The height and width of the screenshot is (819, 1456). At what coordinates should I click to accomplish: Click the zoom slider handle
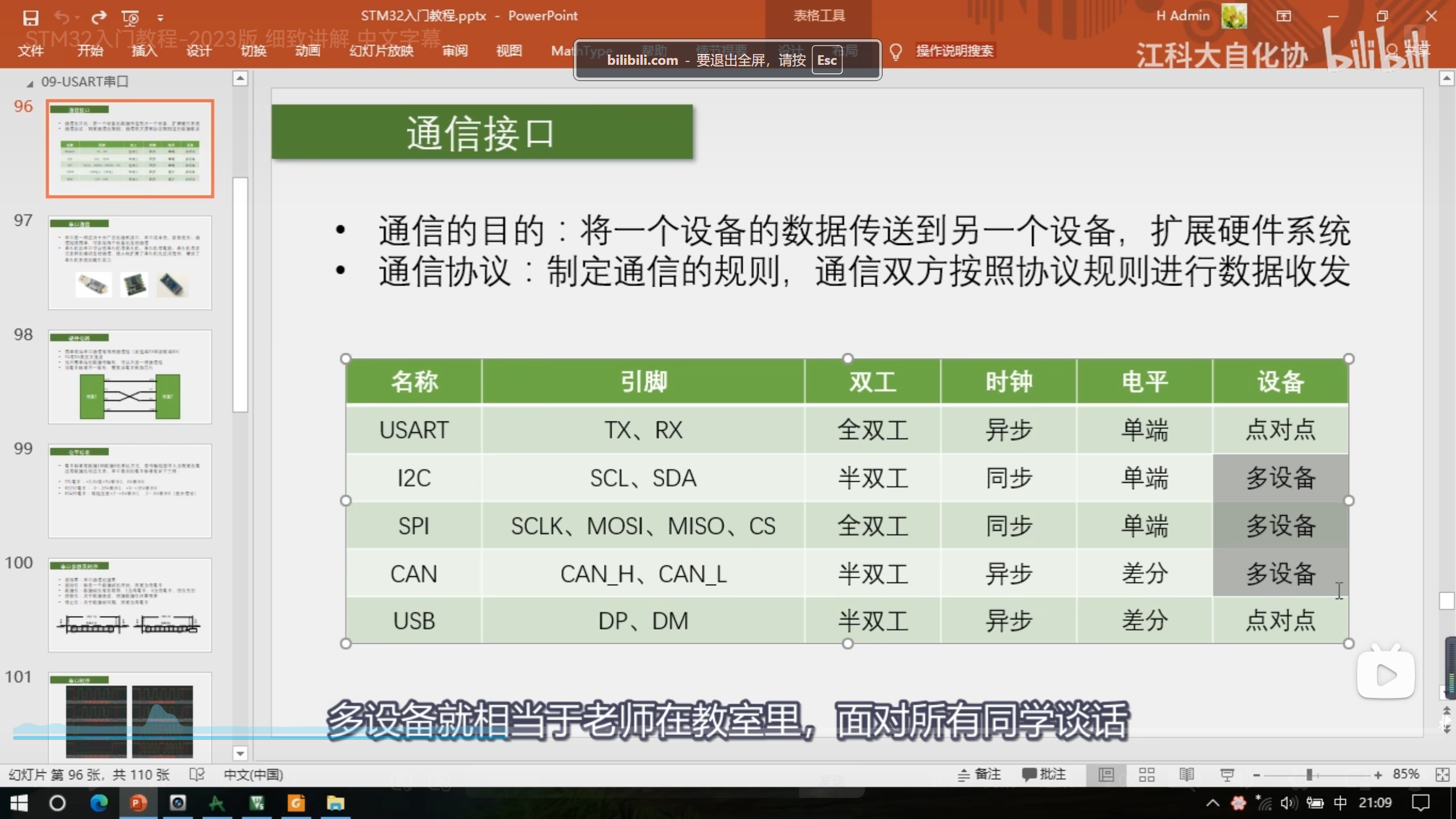tap(1309, 774)
